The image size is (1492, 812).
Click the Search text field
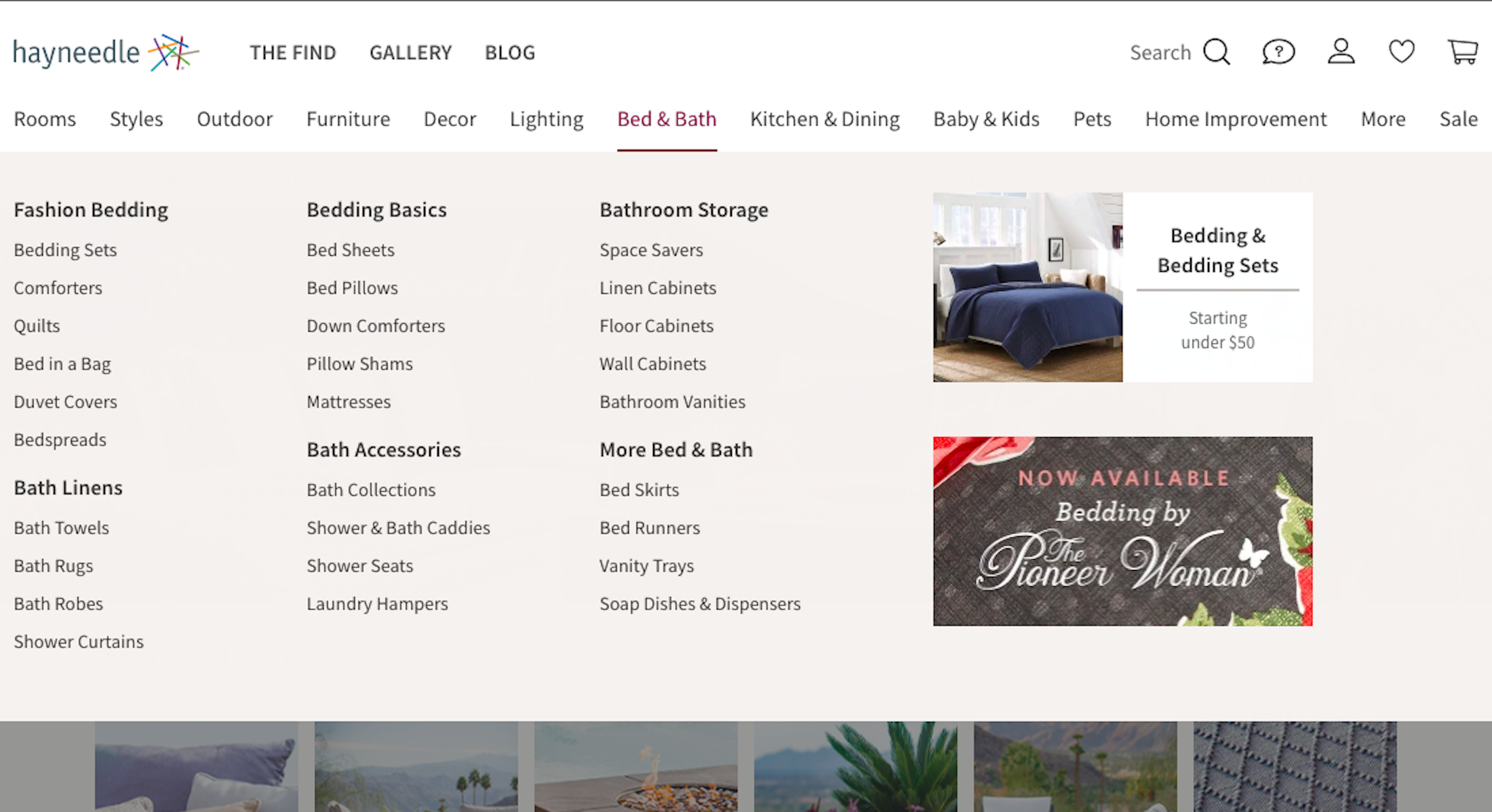[1160, 53]
